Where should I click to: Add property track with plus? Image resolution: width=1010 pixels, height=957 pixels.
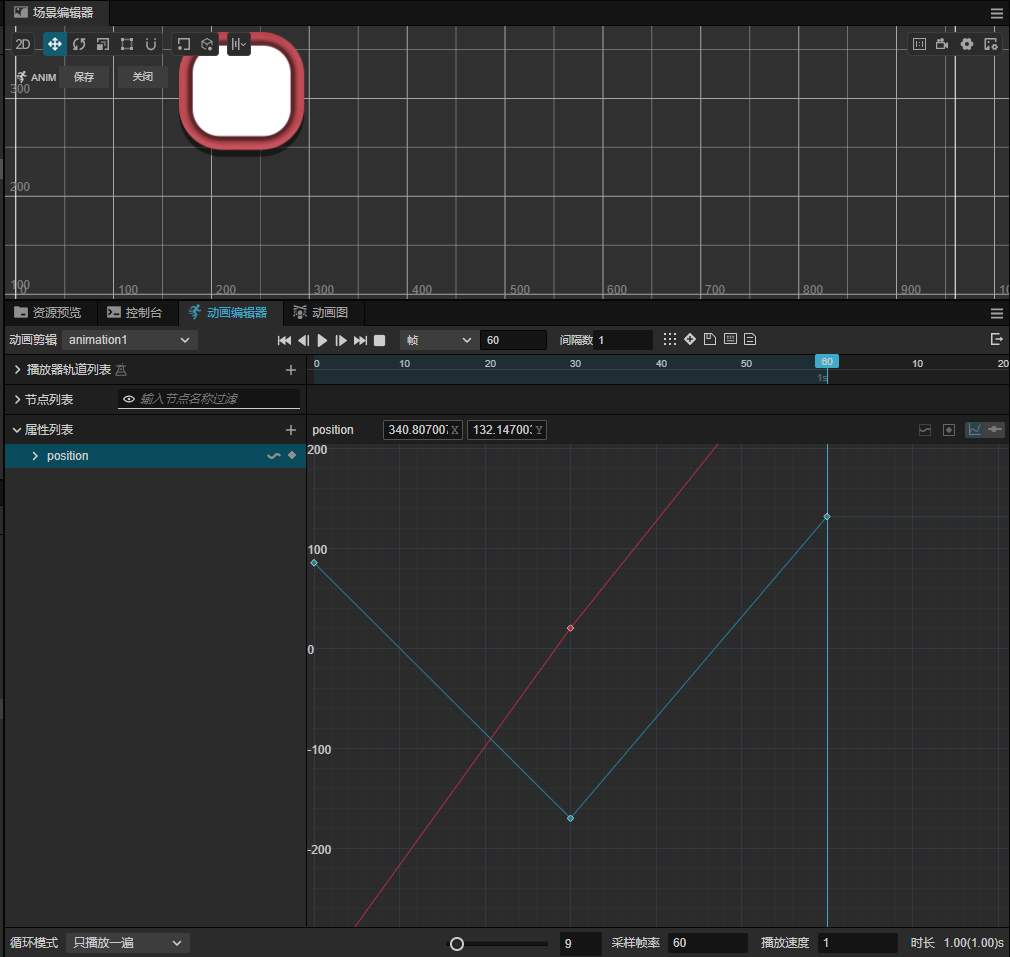(291, 430)
